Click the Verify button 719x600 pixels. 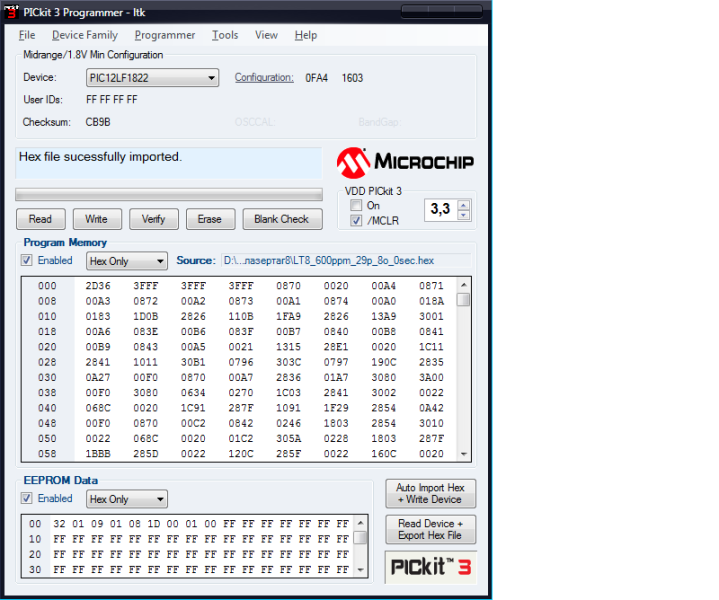(154, 219)
